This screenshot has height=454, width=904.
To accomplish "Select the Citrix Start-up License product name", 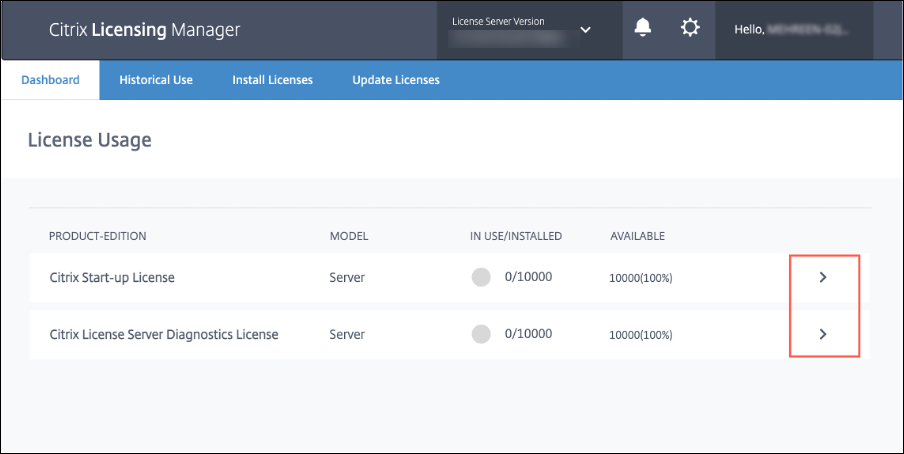I will pyautogui.click(x=112, y=278).
